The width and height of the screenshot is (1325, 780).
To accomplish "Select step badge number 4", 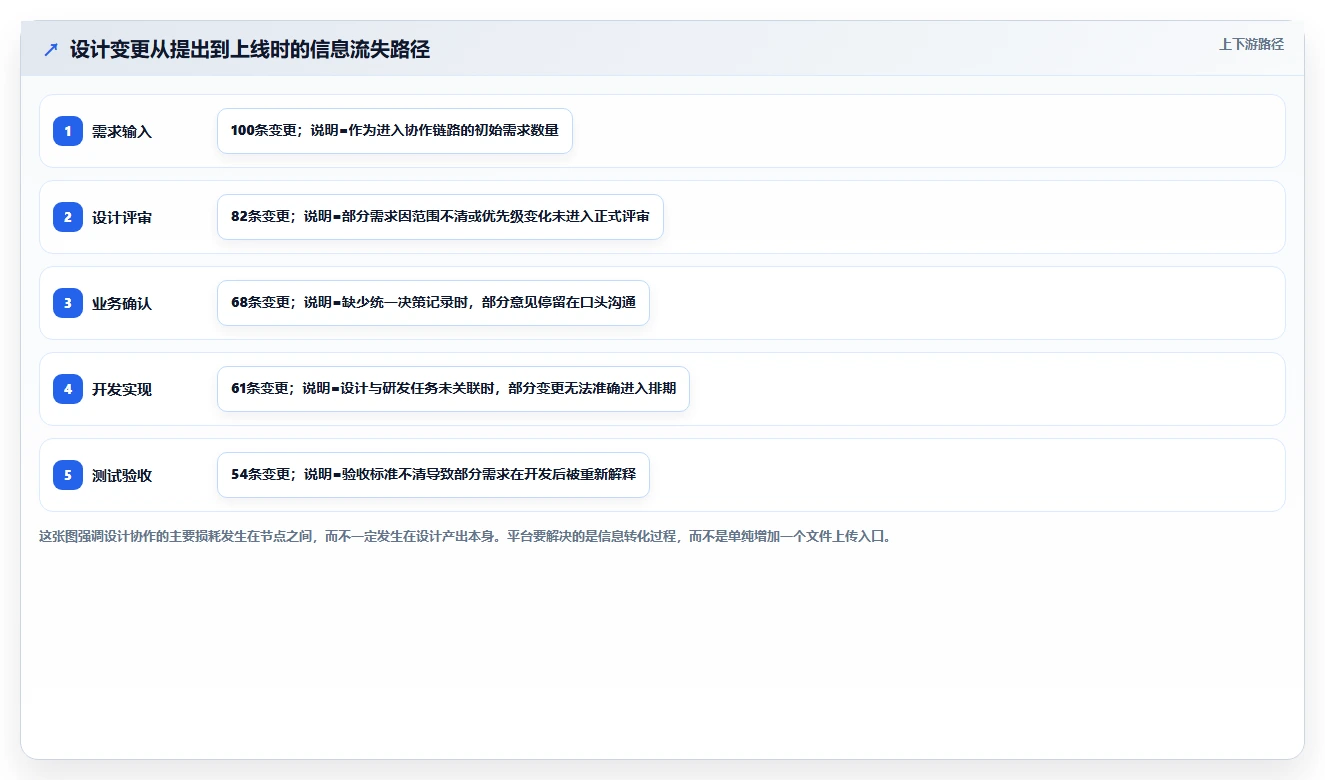I will [68, 389].
